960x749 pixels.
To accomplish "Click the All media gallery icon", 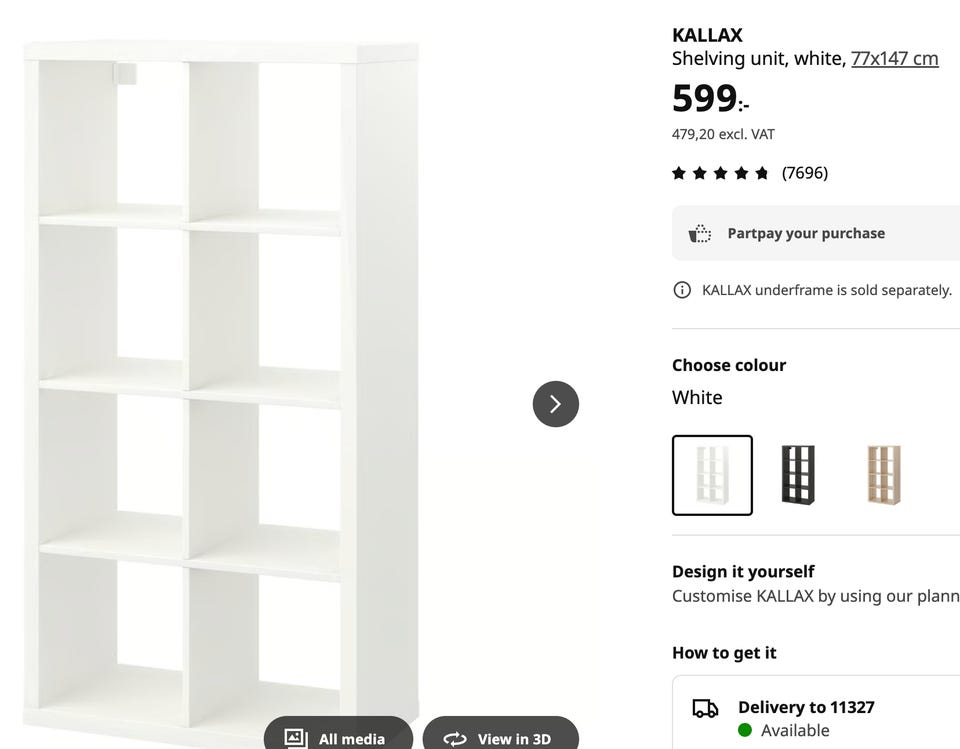I will pos(296,738).
